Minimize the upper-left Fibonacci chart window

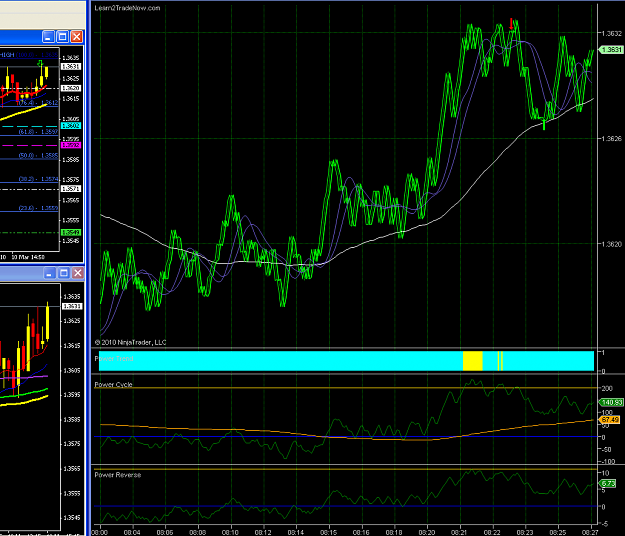point(48,37)
